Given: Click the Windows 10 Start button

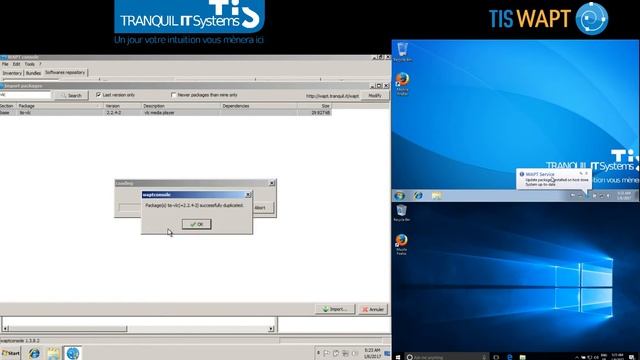Looking at the screenshot, I should (x=398, y=357).
